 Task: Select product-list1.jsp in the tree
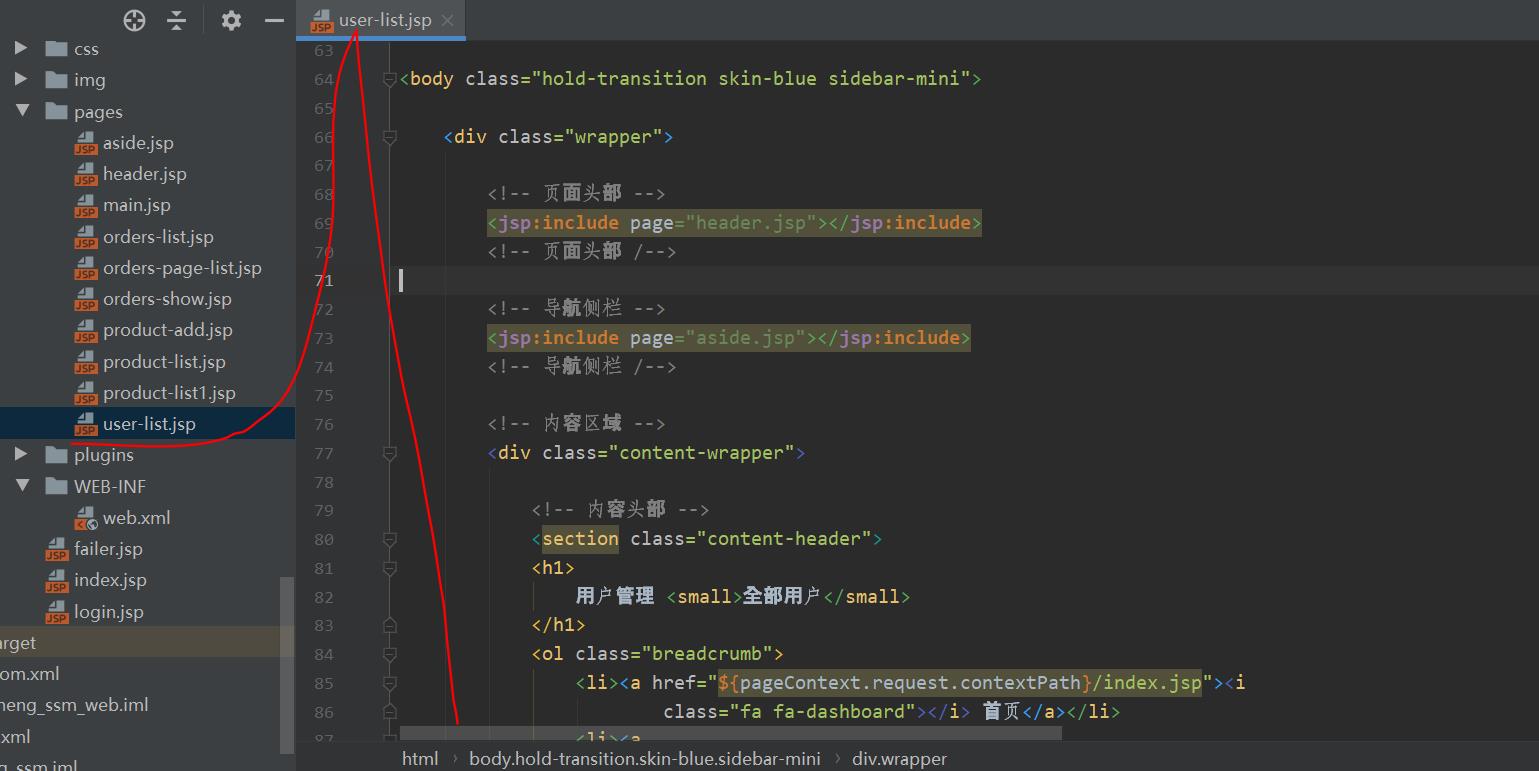pyautogui.click(x=169, y=393)
